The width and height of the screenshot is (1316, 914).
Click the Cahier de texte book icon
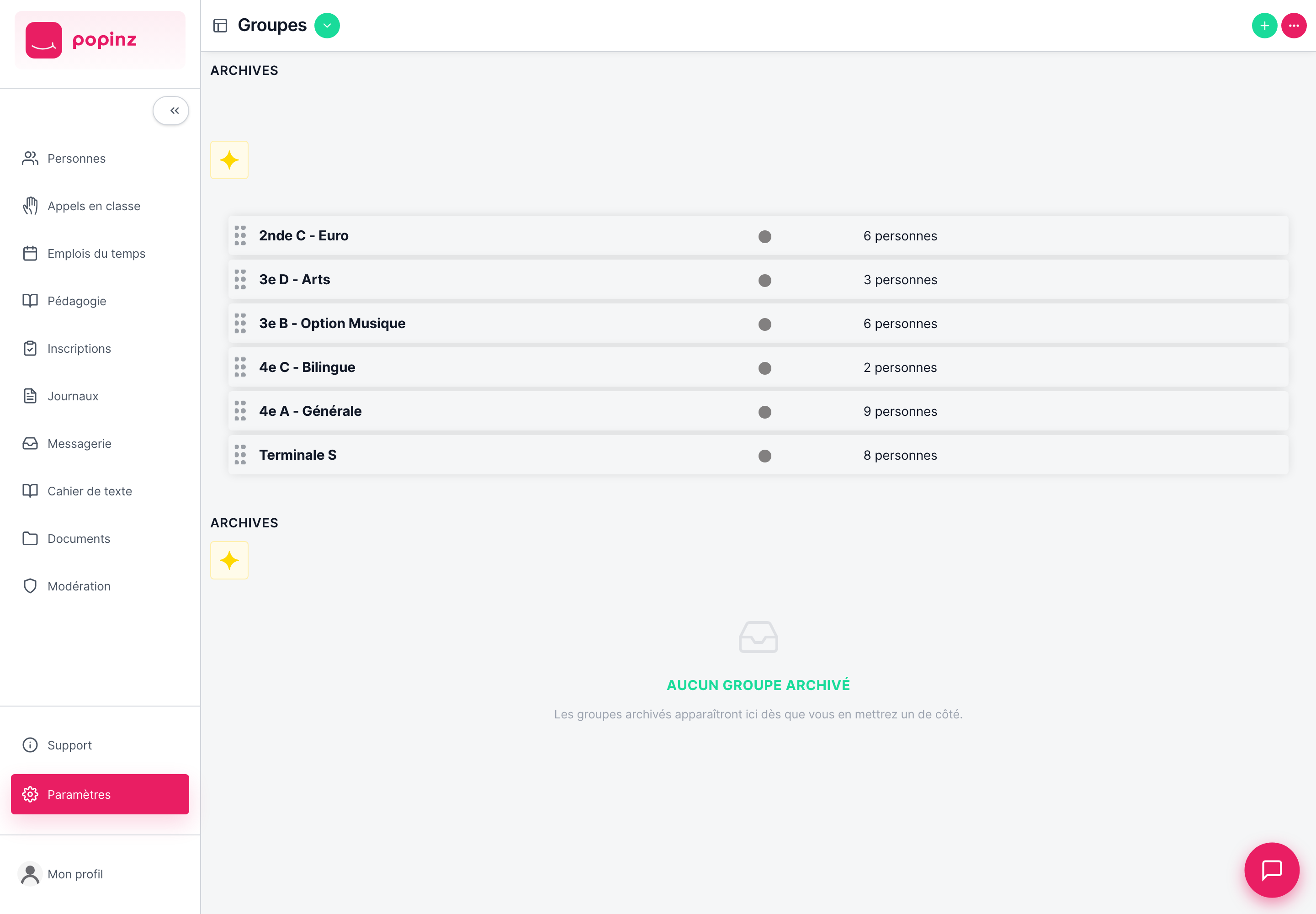pos(30,491)
